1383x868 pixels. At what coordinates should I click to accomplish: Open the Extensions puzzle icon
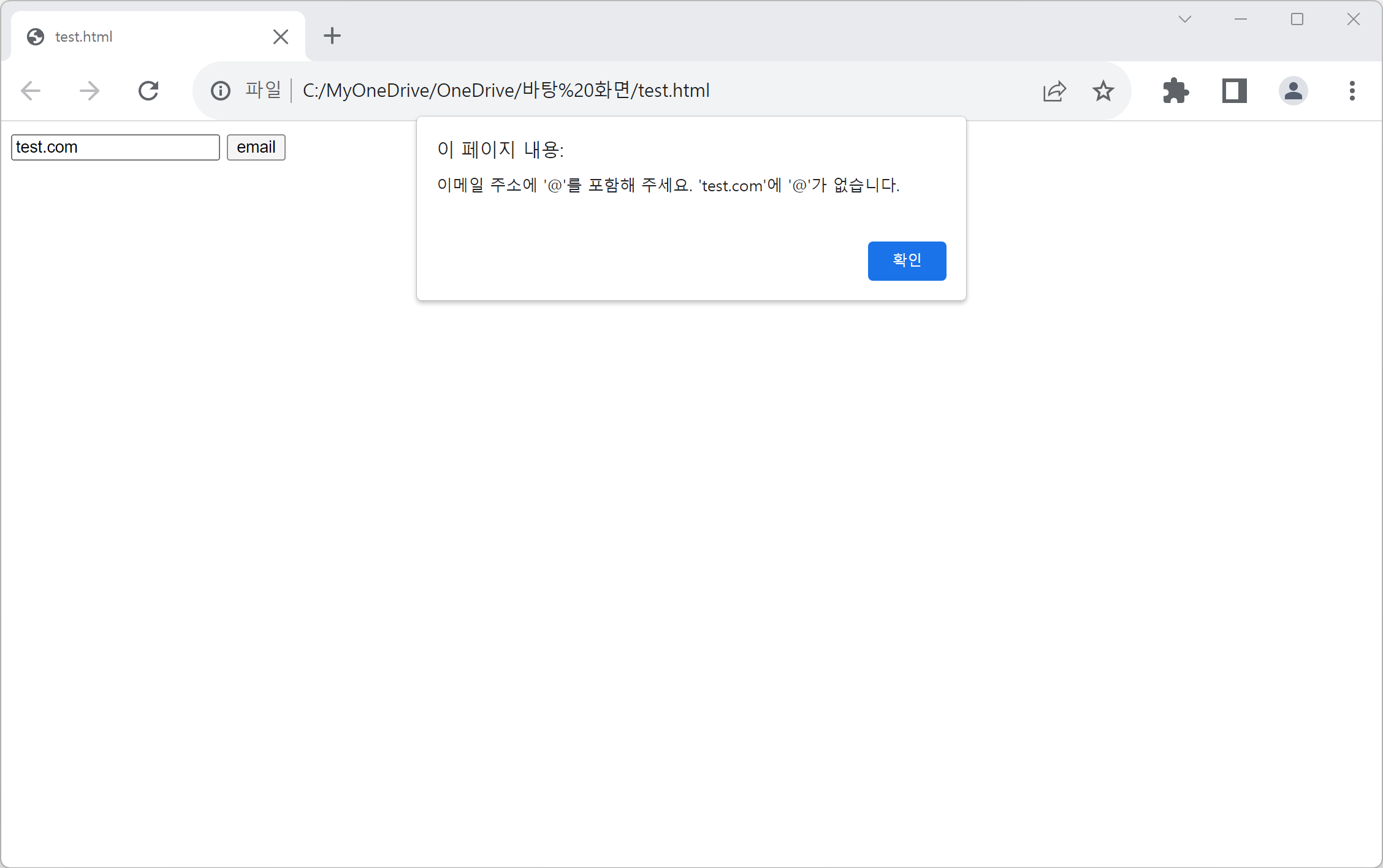pyautogui.click(x=1176, y=91)
